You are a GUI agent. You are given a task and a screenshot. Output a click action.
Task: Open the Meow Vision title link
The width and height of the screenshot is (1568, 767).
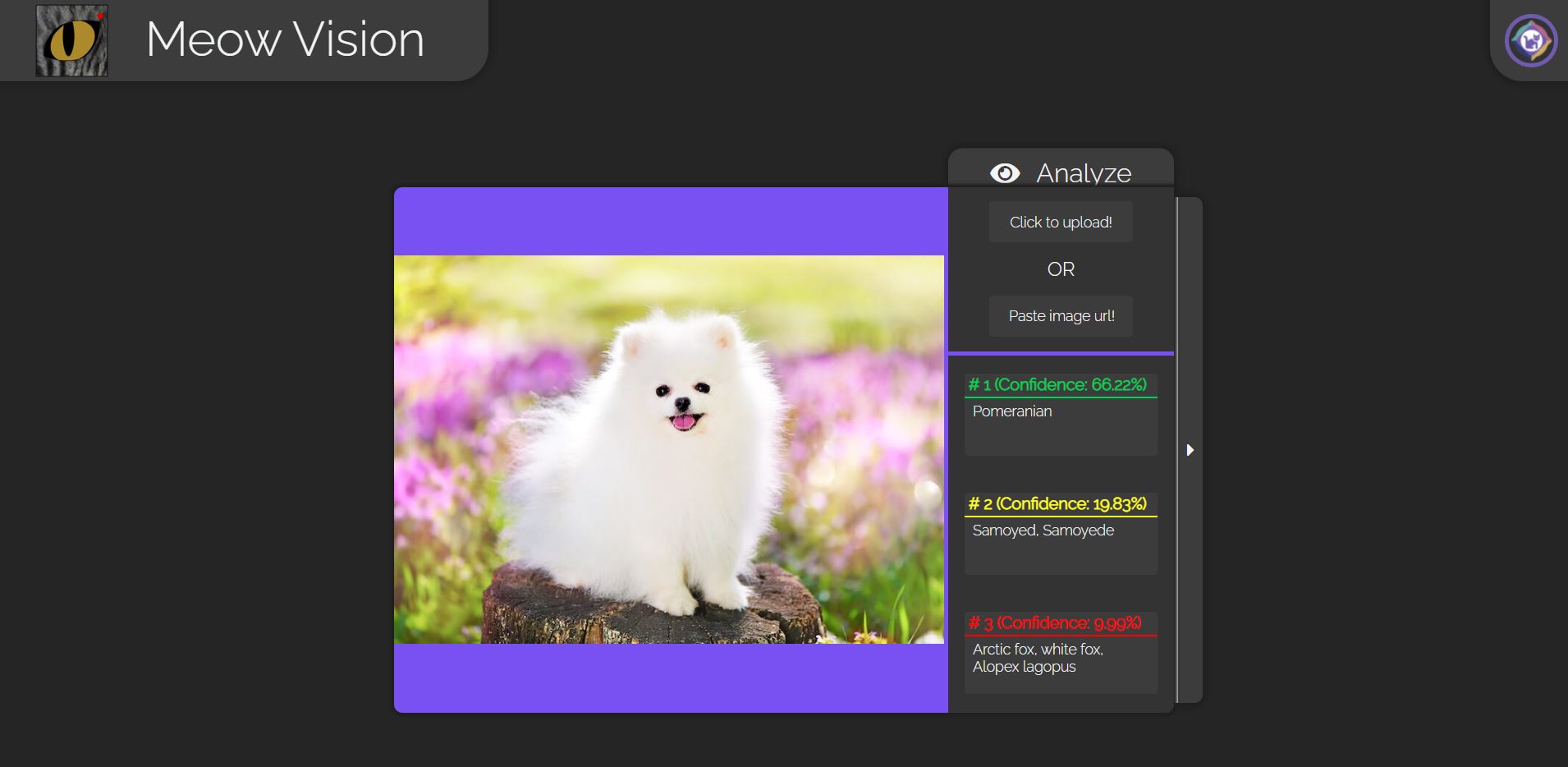285,39
